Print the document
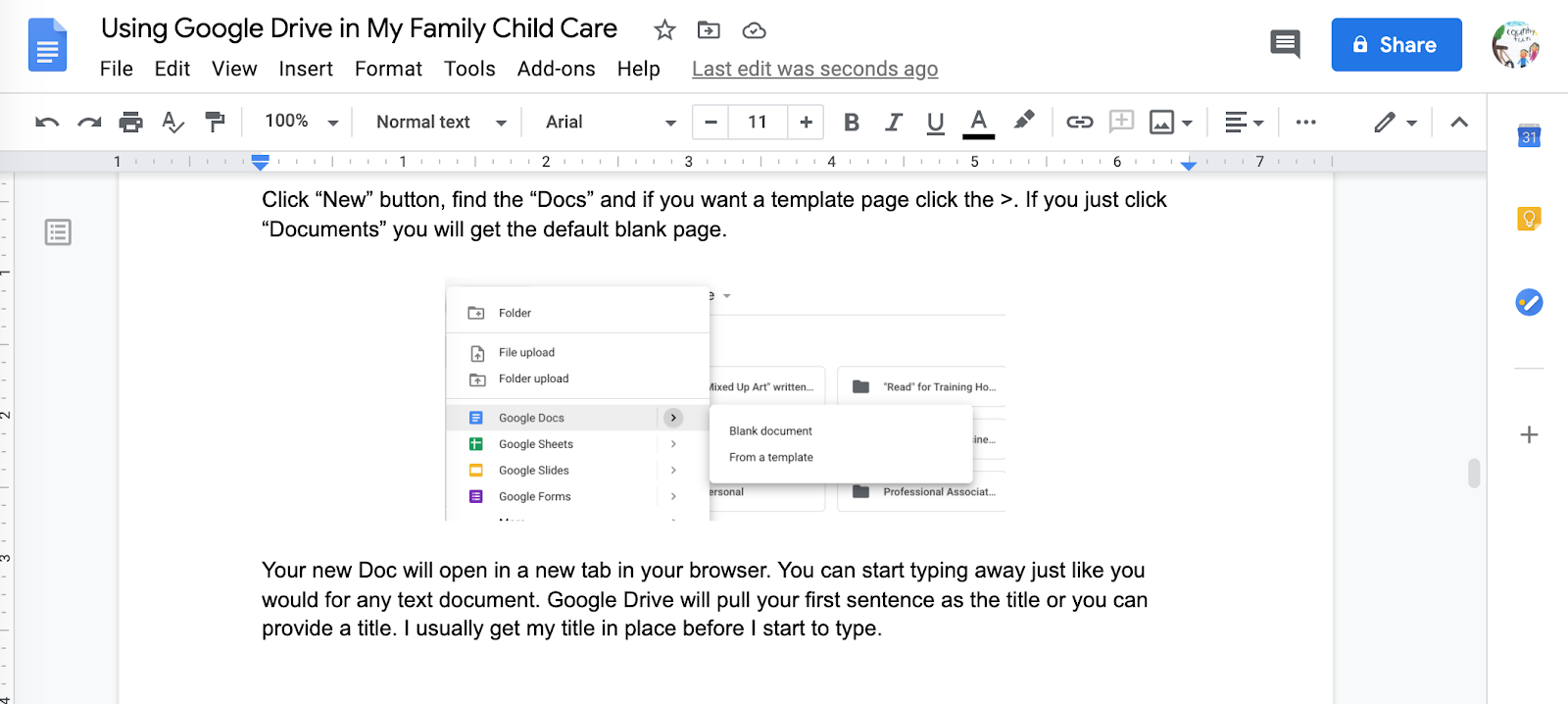Image resolution: width=1568 pixels, height=704 pixels. pos(130,123)
